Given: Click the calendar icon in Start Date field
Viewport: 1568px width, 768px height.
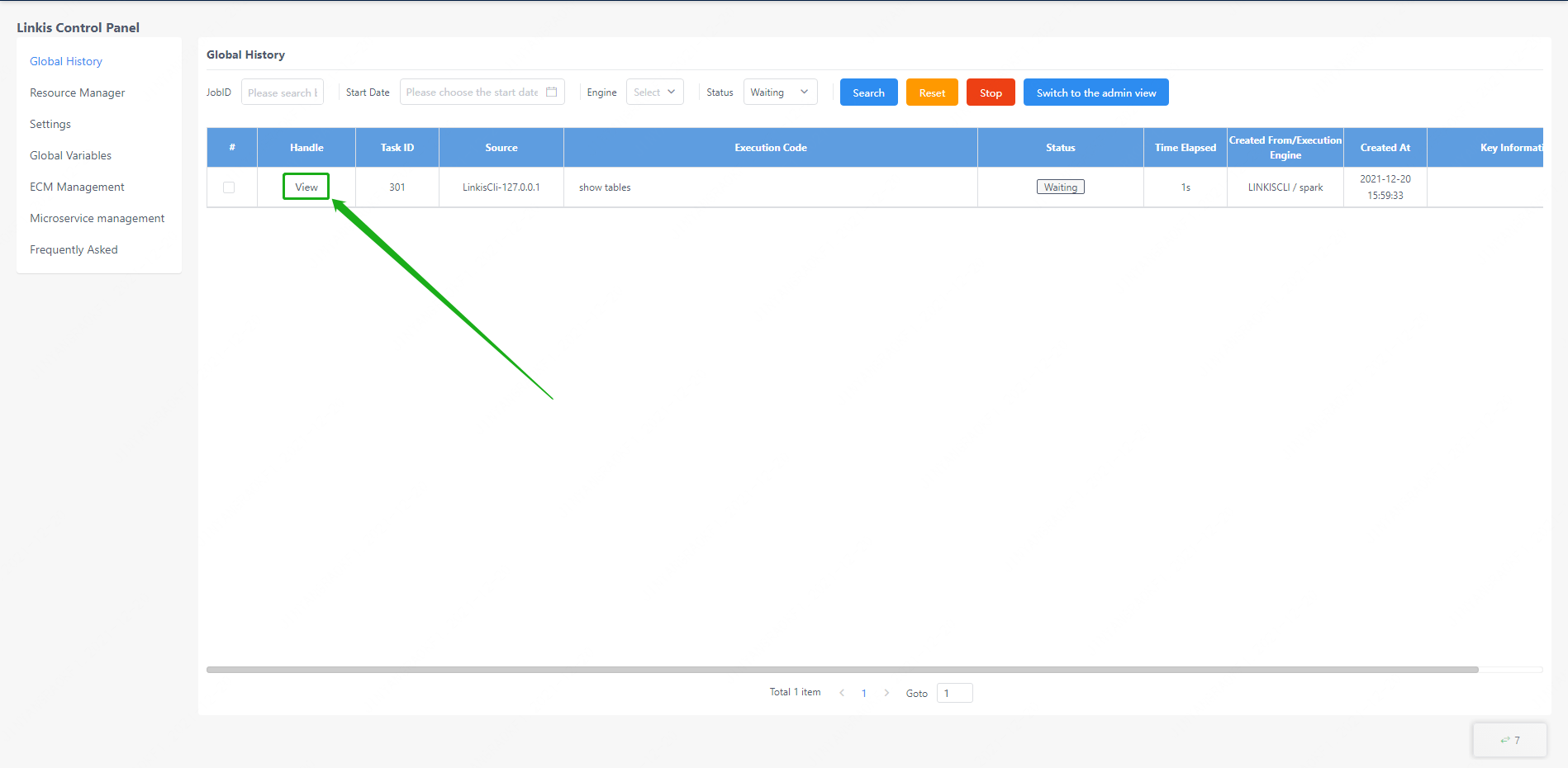Looking at the screenshot, I should pyautogui.click(x=551, y=92).
